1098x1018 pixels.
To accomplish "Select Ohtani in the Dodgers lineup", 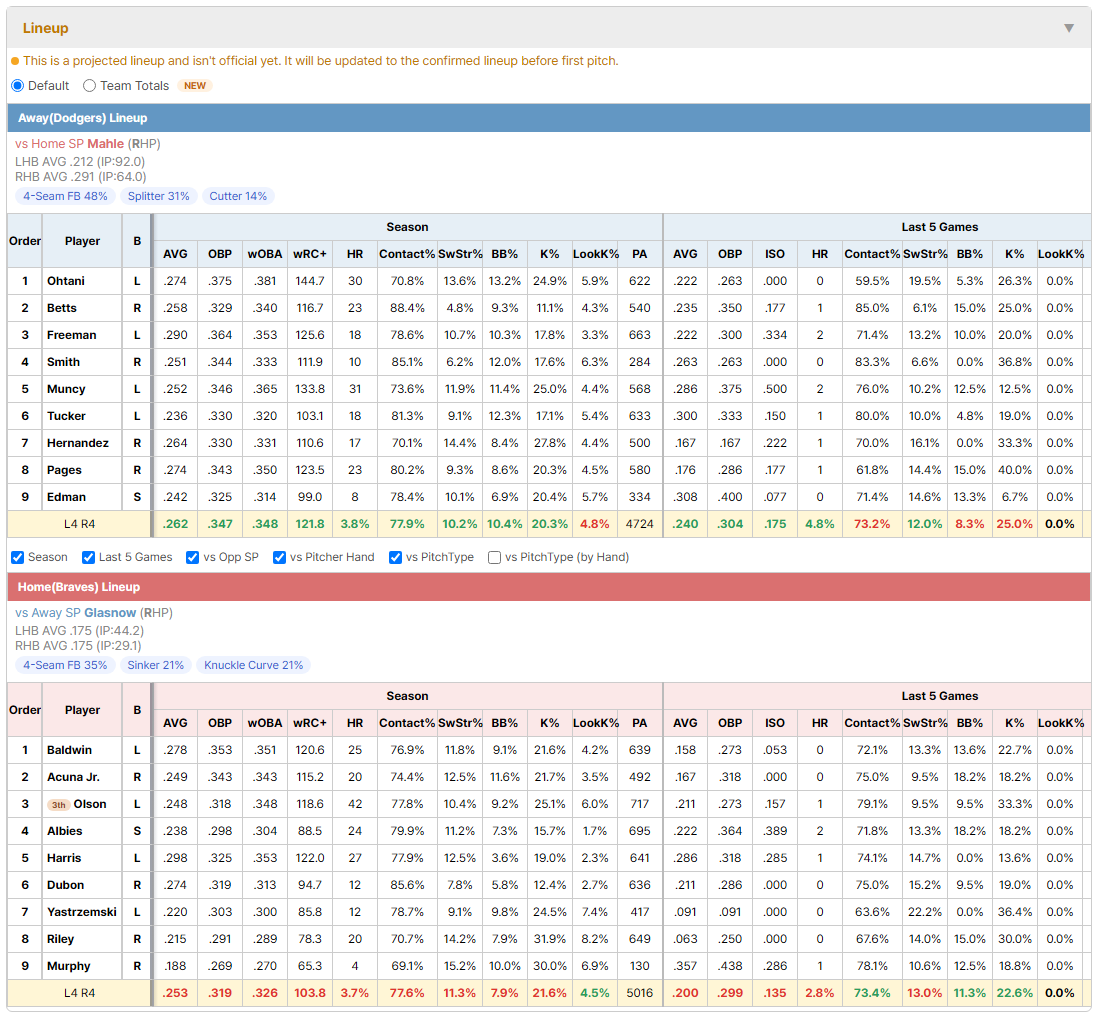I will coord(66,281).
